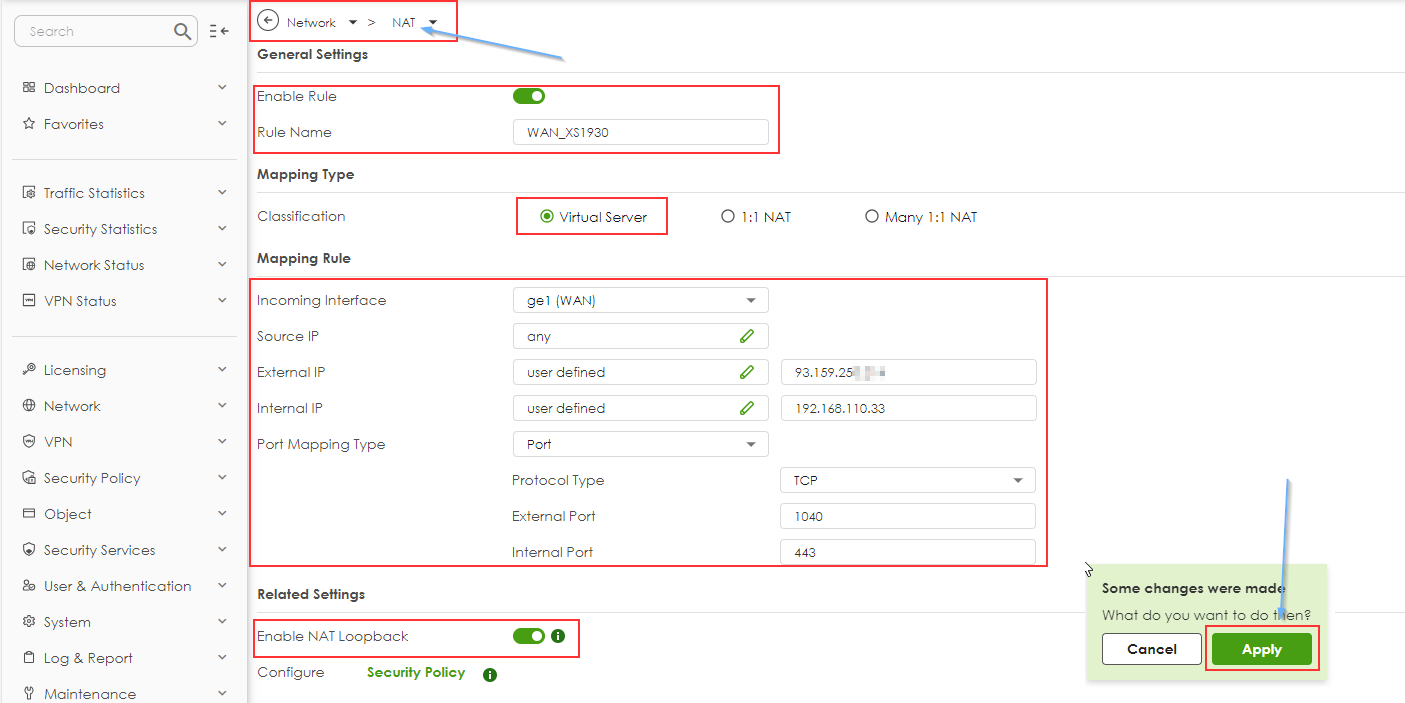Collapse the sidebar menu icon
1405x703 pixels.
219,32
